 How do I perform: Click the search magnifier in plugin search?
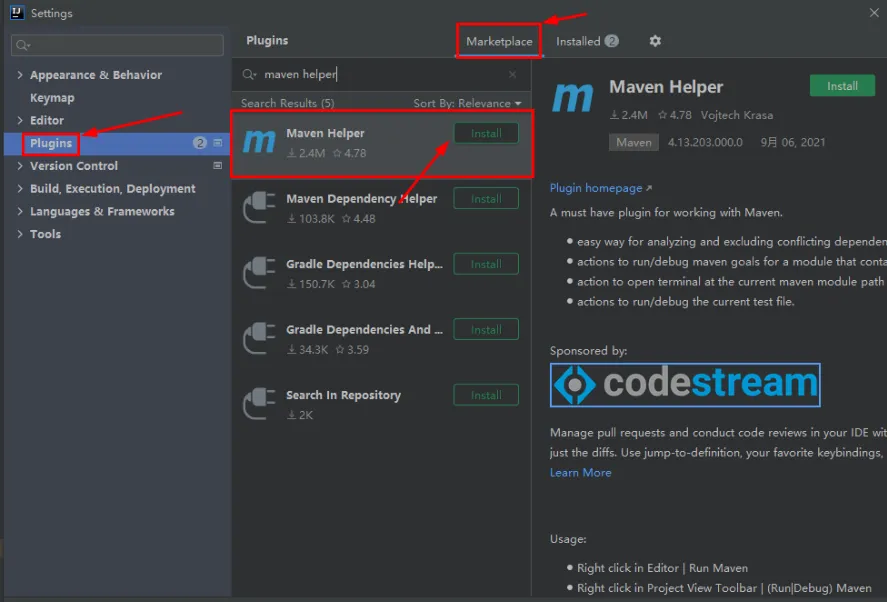(249, 74)
